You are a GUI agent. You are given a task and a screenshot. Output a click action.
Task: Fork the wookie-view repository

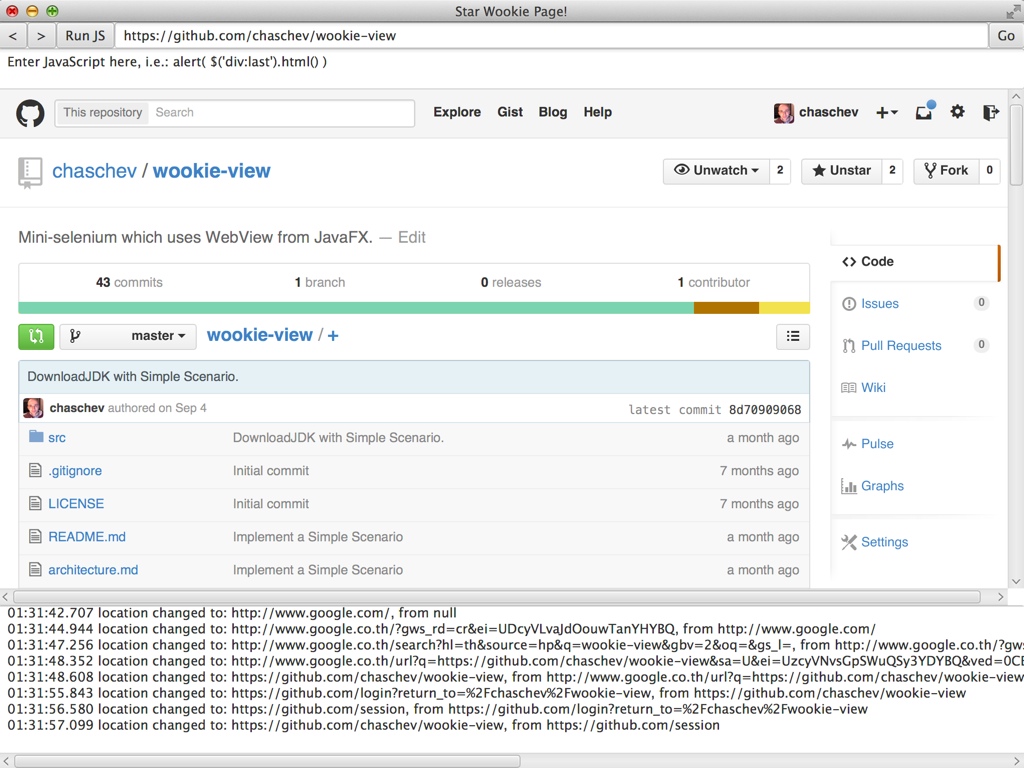point(946,171)
